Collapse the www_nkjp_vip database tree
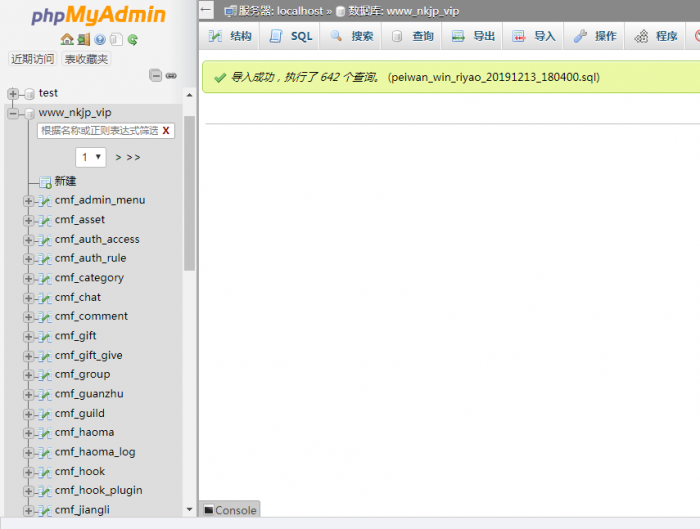Screen dimensions: 700x529 [x=13, y=113]
